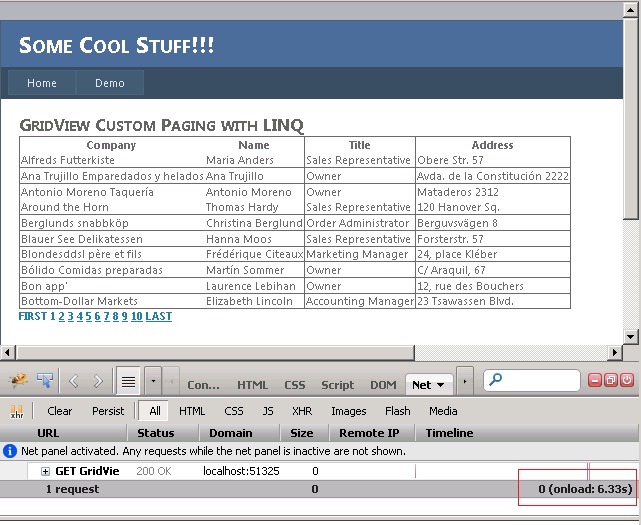Go to grid page 10
The width and height of the screenshot is (641, 525).
pos(137,316)
